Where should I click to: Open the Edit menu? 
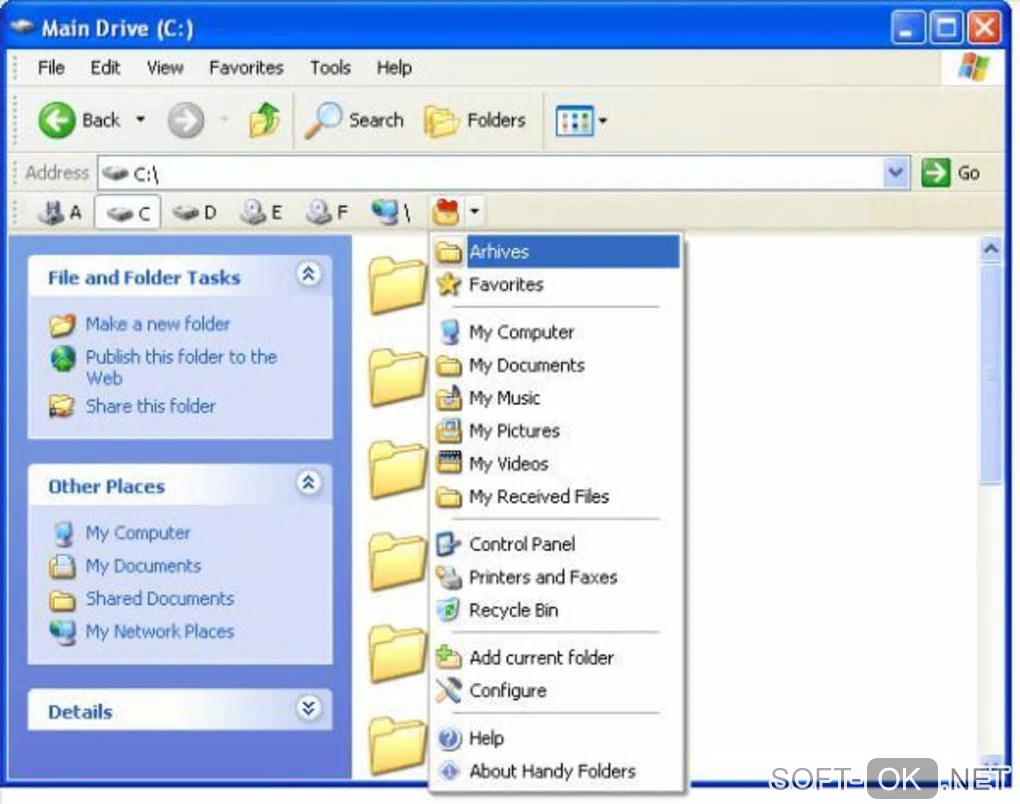[x=105, y=68]
